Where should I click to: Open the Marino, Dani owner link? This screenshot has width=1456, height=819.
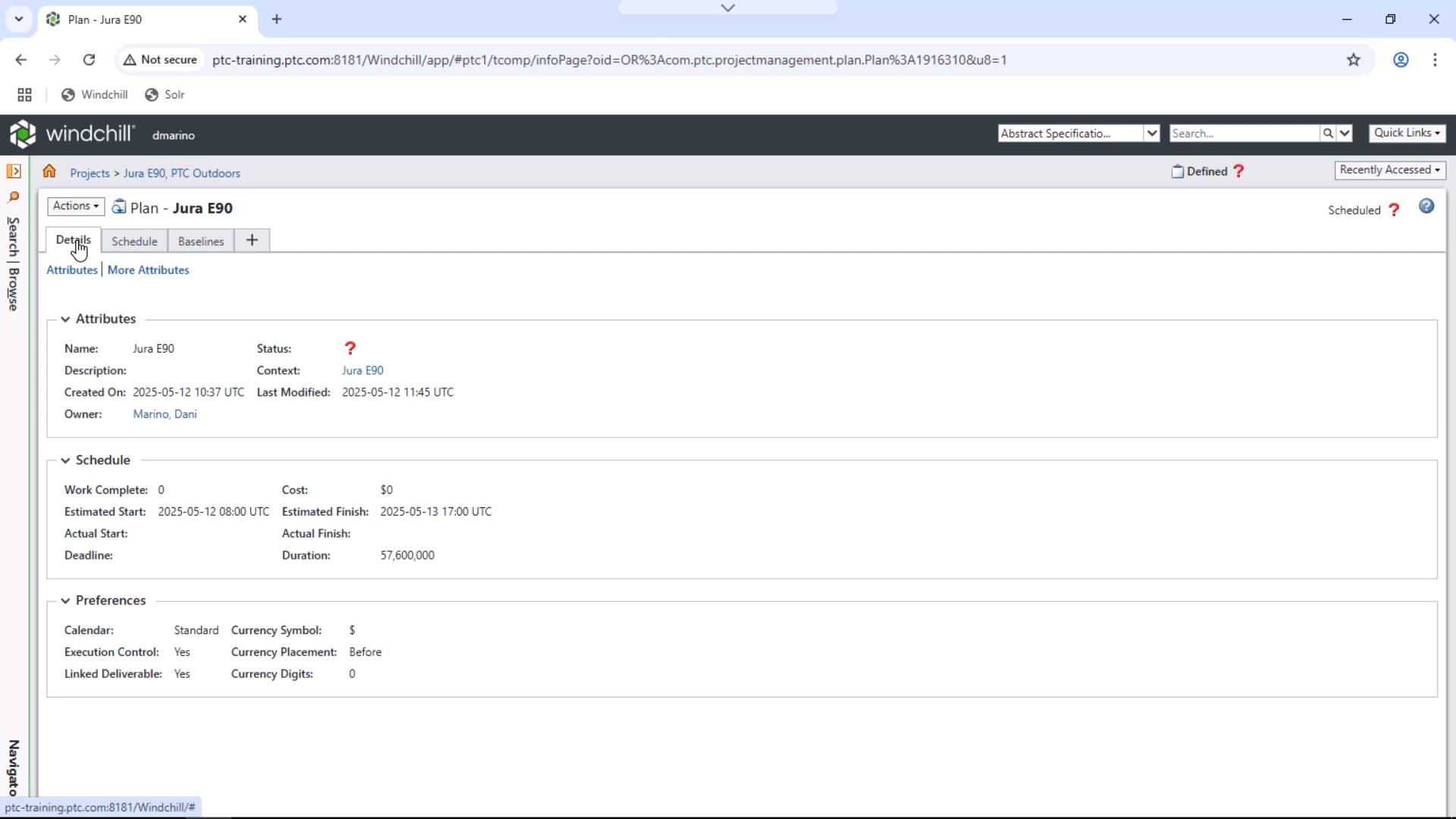coord(165,414)
